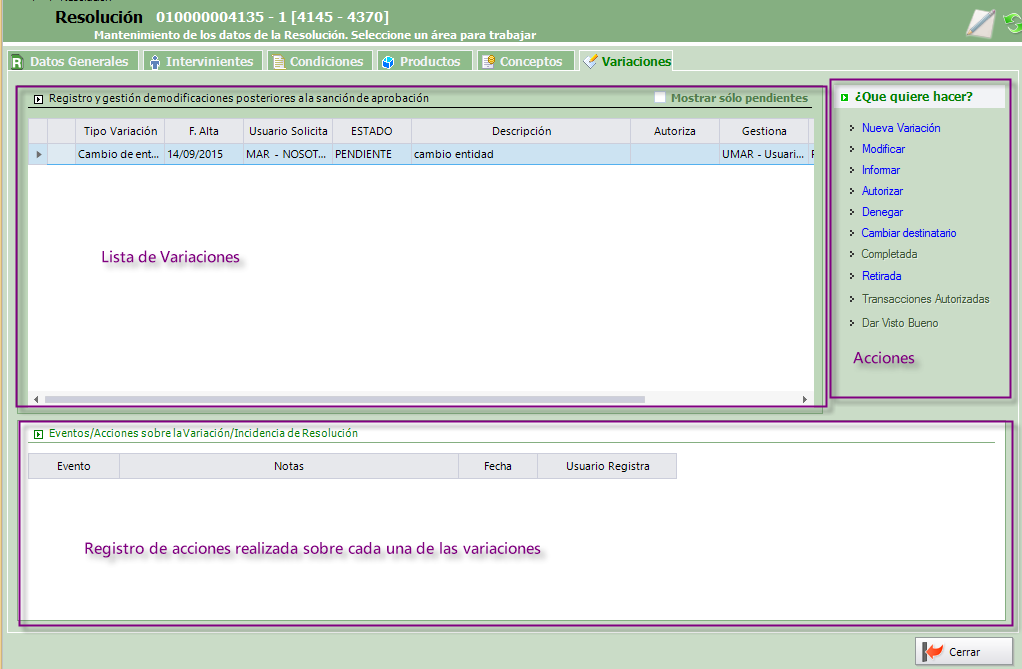The height and width of the screenshot is (669, 1022).
Task: Click the Informar action link
Action: coord(881,170)
